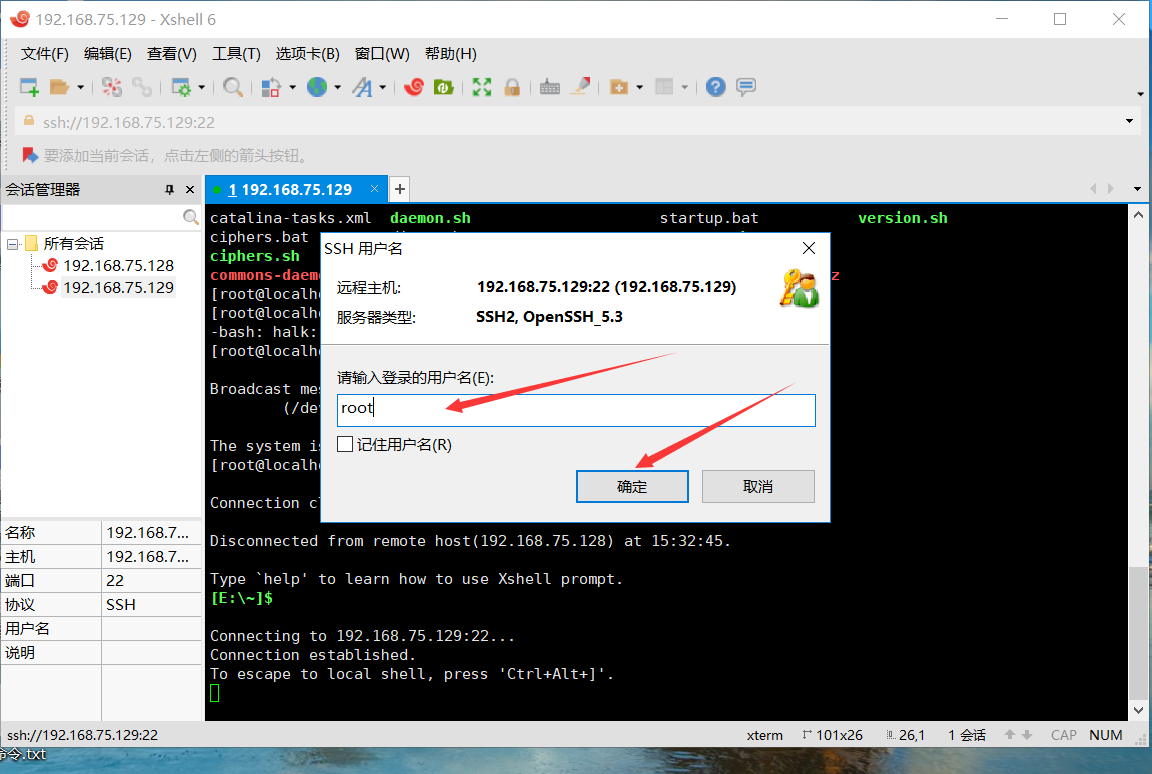The height and width of the screenshot is (774, 1152).
Task: Click the session manager search box
Action: point(92,217)
